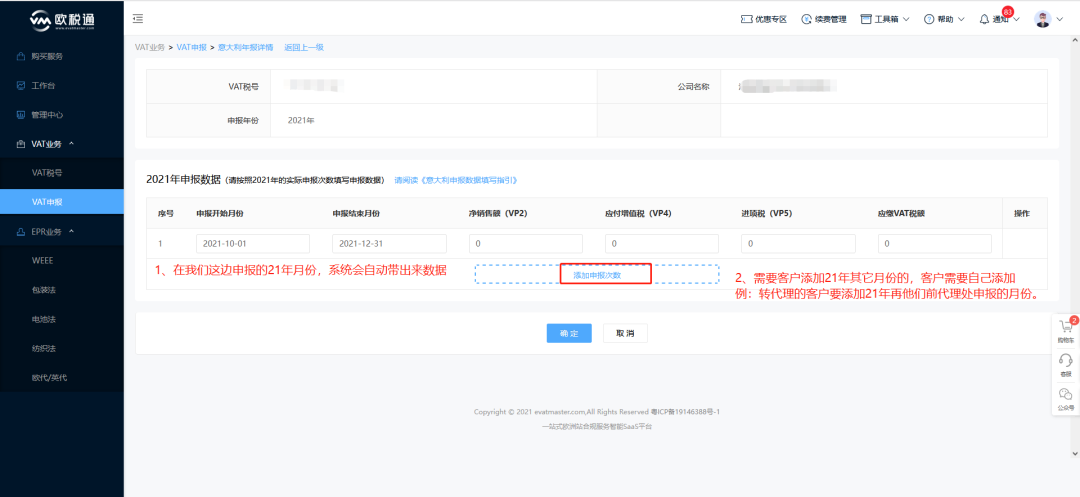1080x497 pixels.
Task: Click the 申报开始月份 field 2021-10-01
Action: [x=253, y=244]
